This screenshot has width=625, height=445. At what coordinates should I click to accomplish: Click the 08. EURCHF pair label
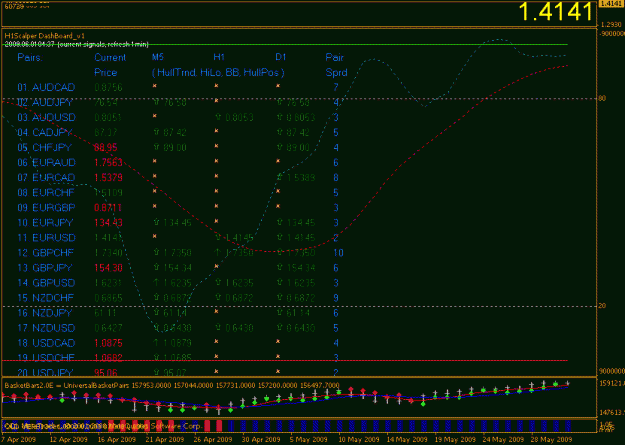46,193
